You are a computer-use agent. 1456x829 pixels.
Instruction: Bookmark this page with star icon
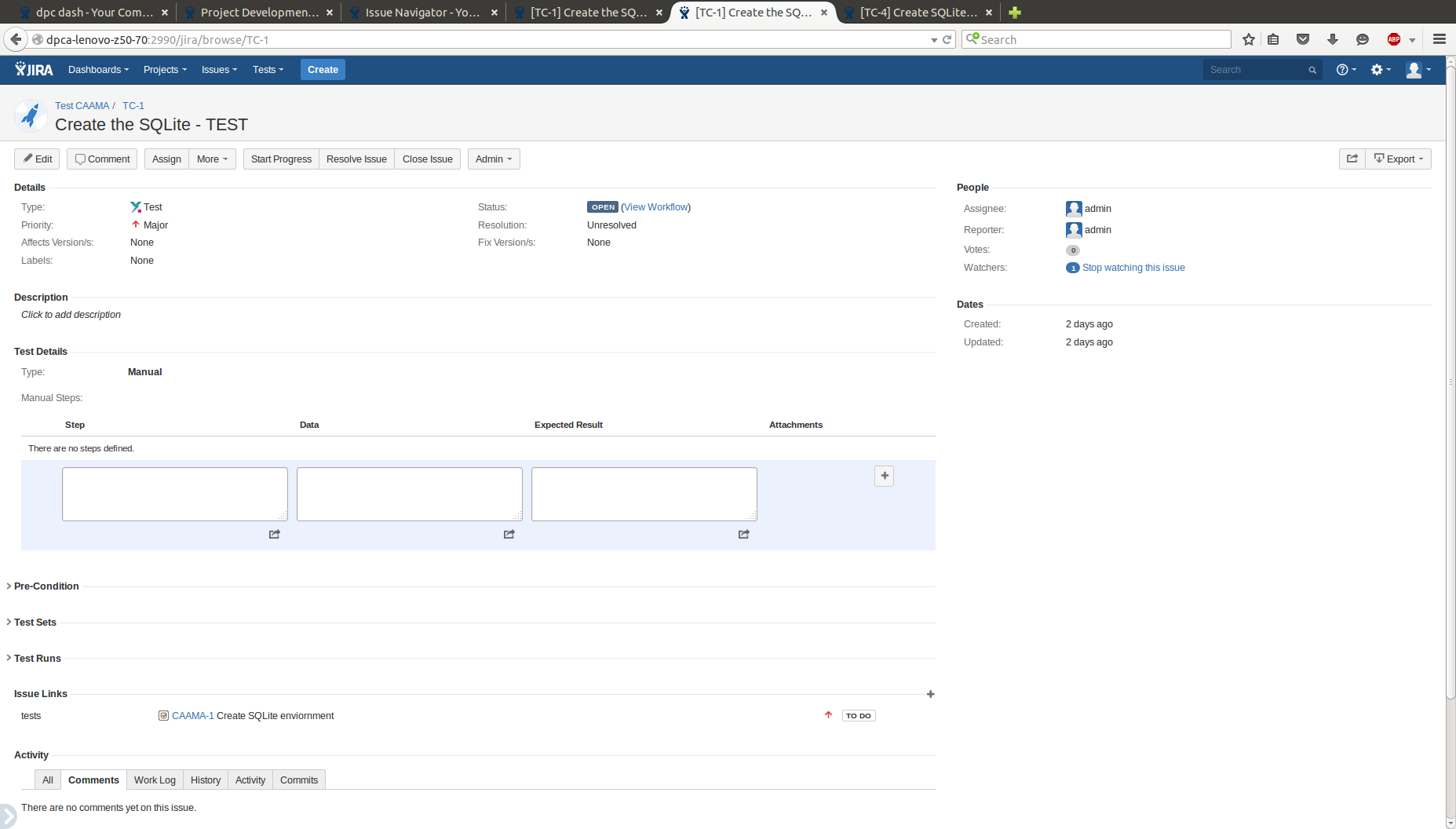pyautogui.click(x=1249, y=39)
